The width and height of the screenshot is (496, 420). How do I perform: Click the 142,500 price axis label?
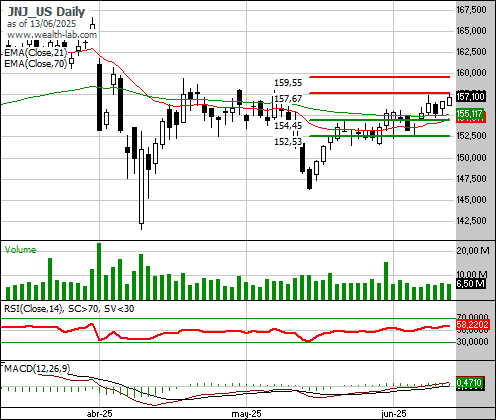pyautogui.click(x=471, y=221)
